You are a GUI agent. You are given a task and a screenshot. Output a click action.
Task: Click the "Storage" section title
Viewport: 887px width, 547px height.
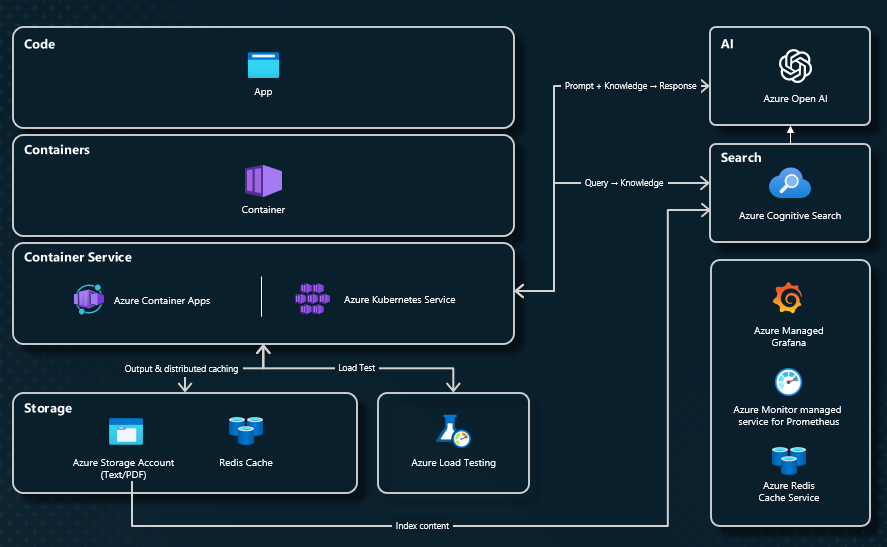point(48,408)
